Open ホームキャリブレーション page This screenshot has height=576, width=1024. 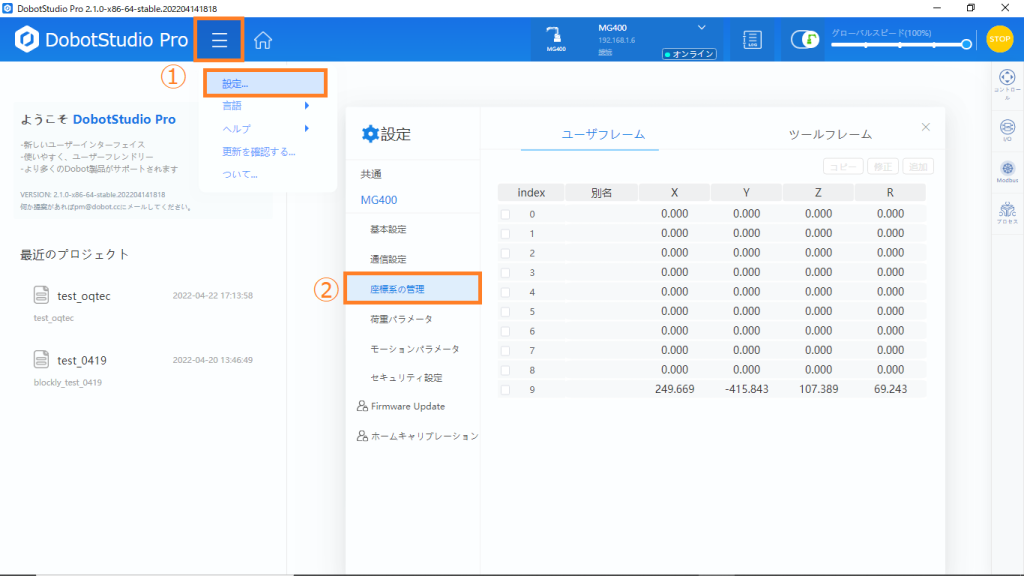click(x=424, y=436)
